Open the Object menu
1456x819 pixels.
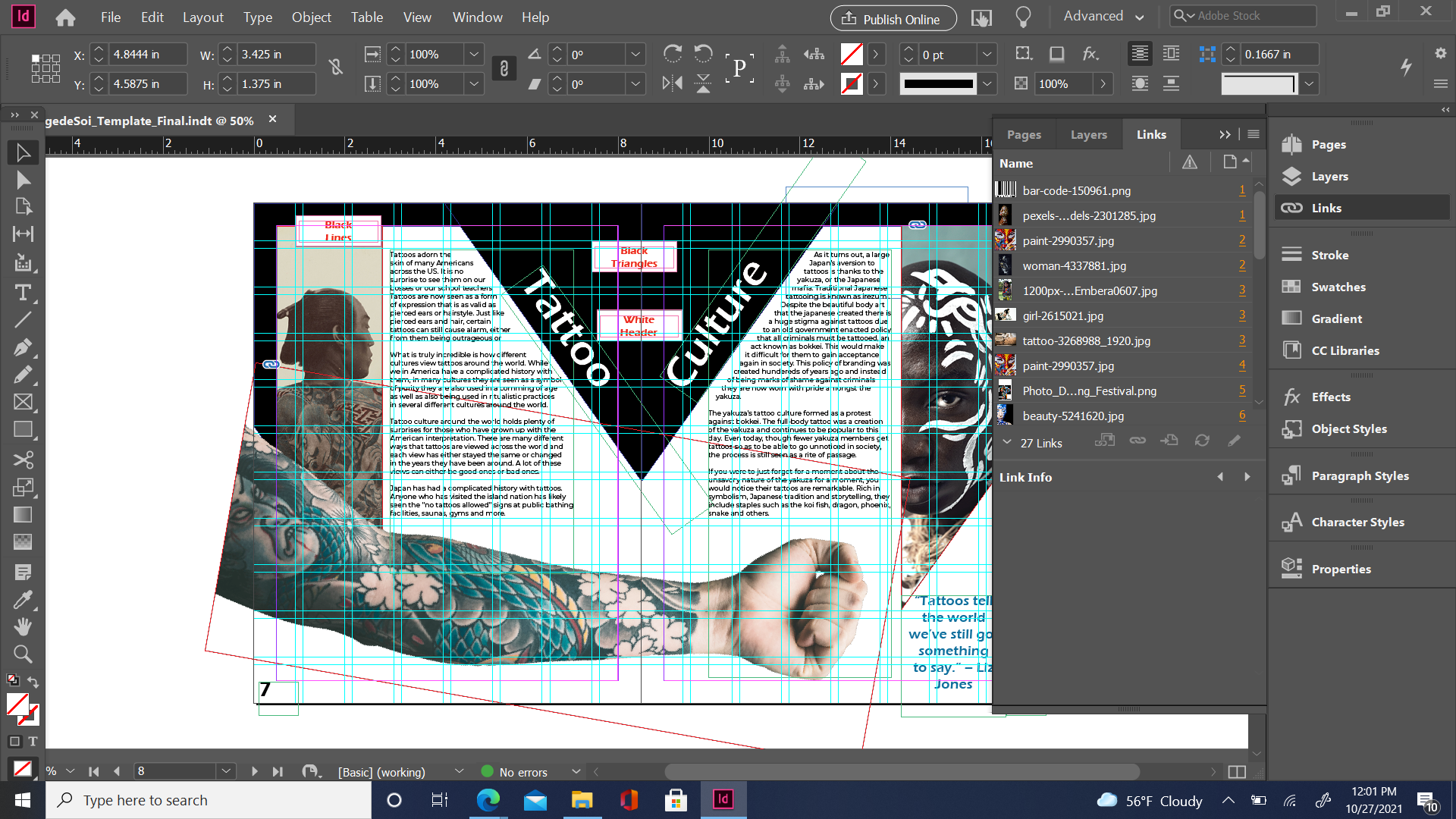tap(311, 17)
